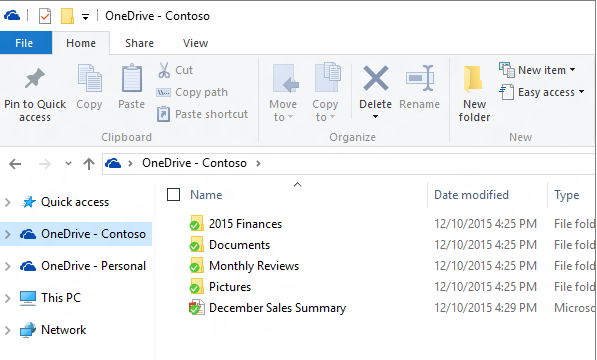Viewport: 597px width, 360px height.
Task: Select OneDrive - Personal in navigation pane
Action: [x=93, y=266]
